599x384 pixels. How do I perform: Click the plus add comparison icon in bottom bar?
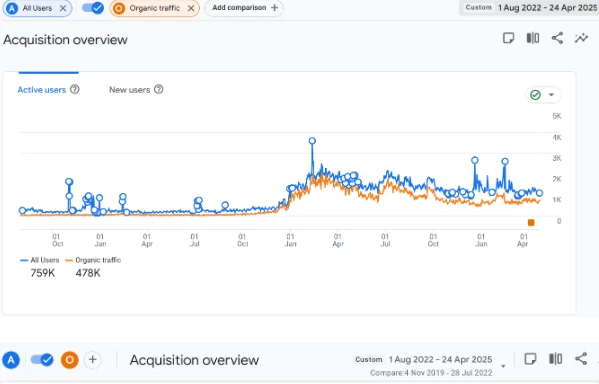92,360
